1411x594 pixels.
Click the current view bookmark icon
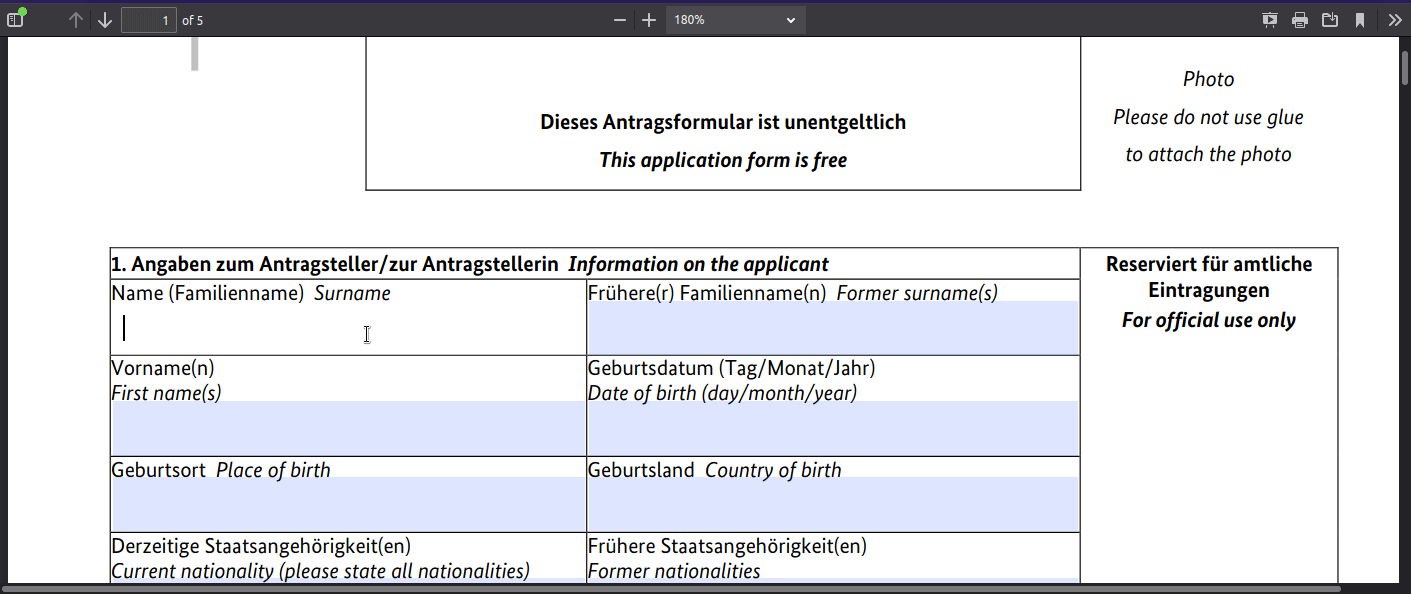1360,20
